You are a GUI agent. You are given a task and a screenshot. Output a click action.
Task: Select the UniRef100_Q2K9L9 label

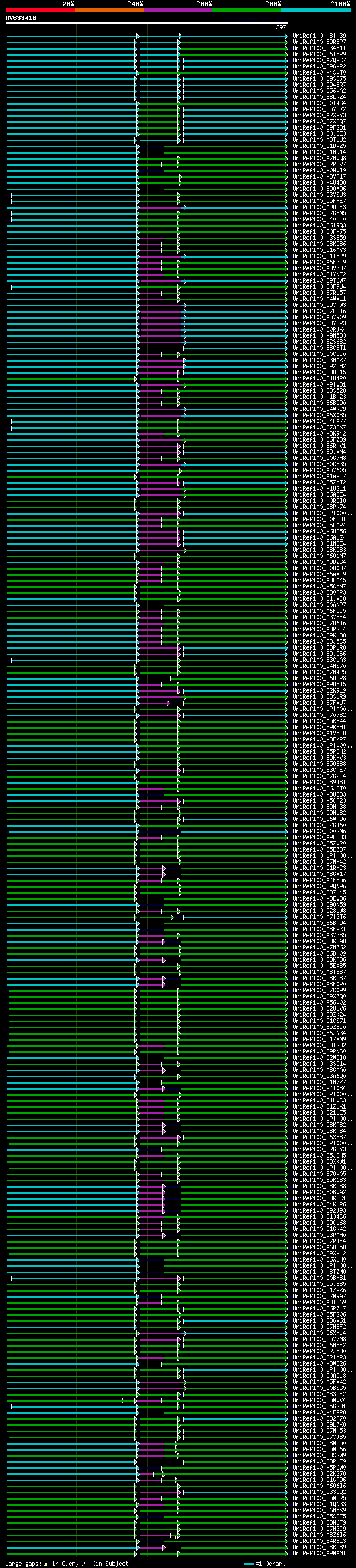(319, 690)
